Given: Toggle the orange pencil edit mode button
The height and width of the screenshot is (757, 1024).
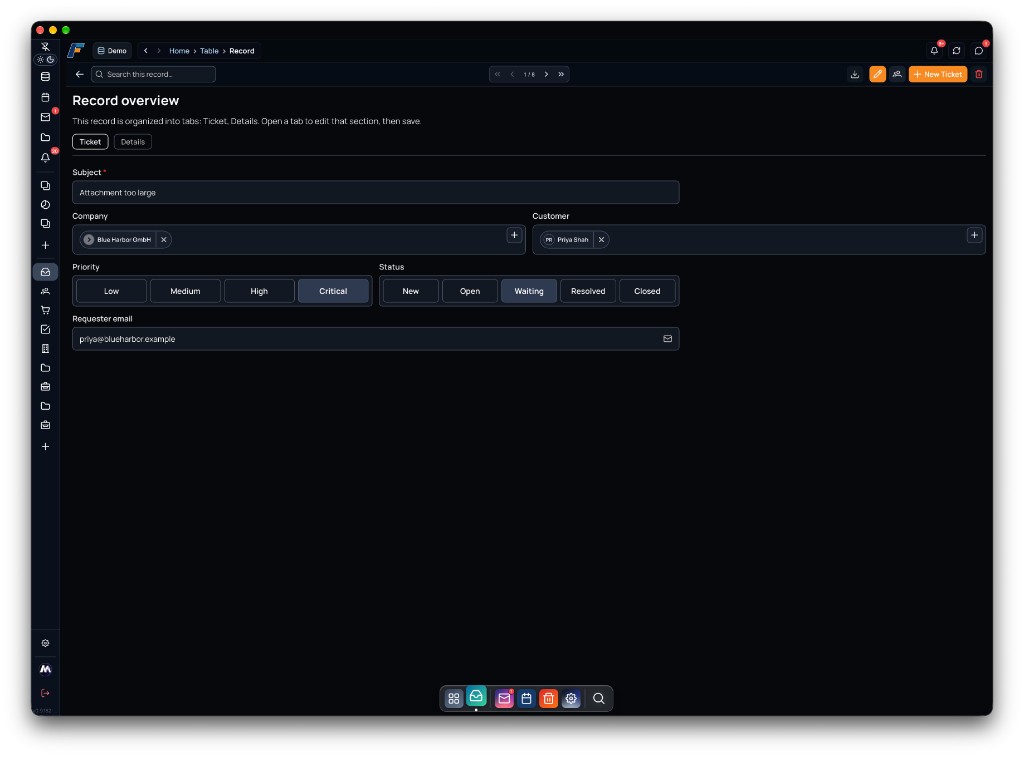Looking at the screenshot, I should click(x=878, y=74).
